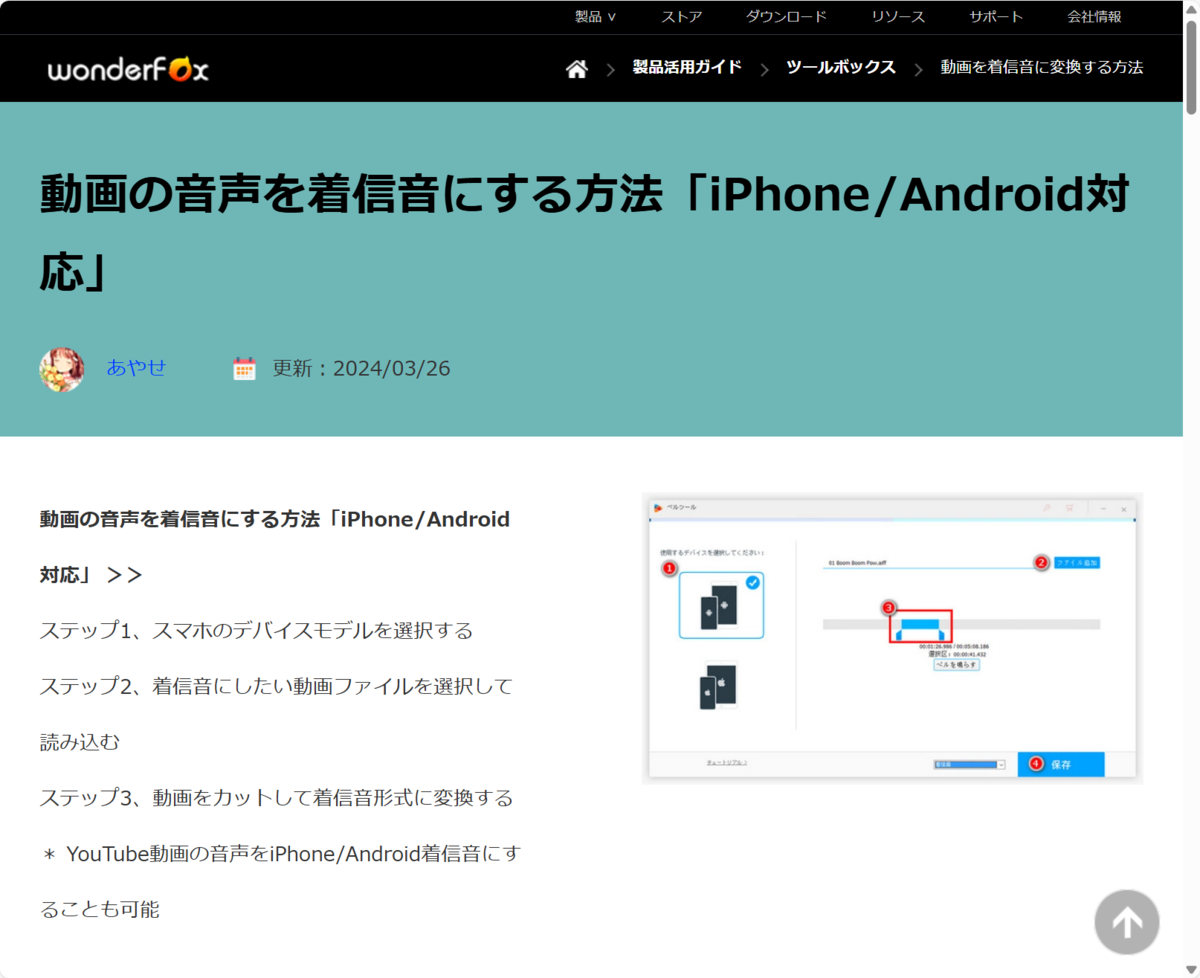Jump to 動画の音声を着信音にする方法 section link
The image size is (1200, 978).
[x=275, y=547]
